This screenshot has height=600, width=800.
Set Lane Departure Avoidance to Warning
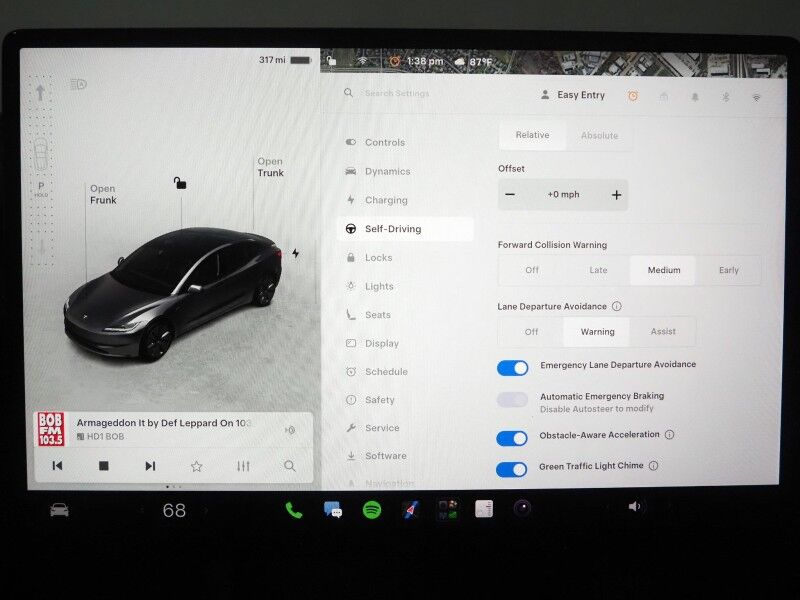coord(597,332)
